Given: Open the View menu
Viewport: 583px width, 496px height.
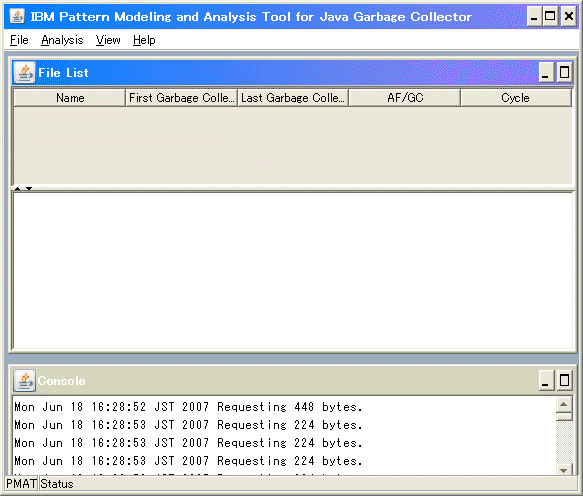Looking at the screenshot, I should tap(108, 40).
